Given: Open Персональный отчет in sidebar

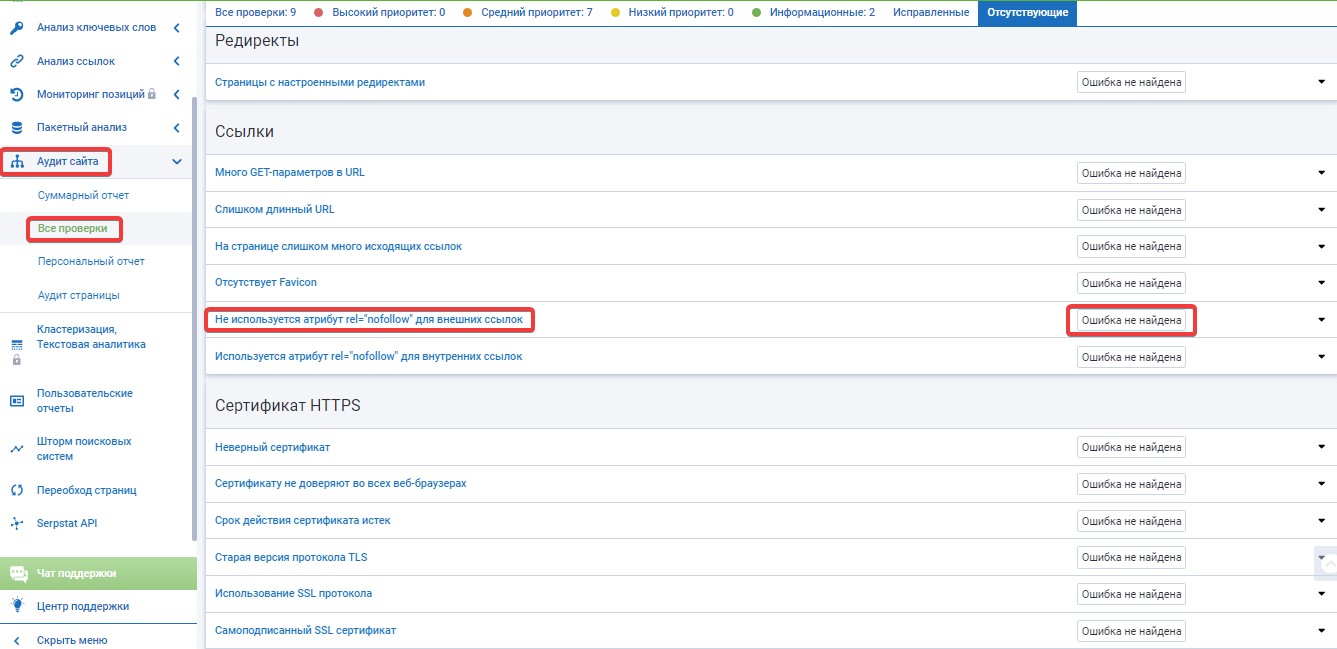Looking at the screenshot, I should tap(91, 262).
